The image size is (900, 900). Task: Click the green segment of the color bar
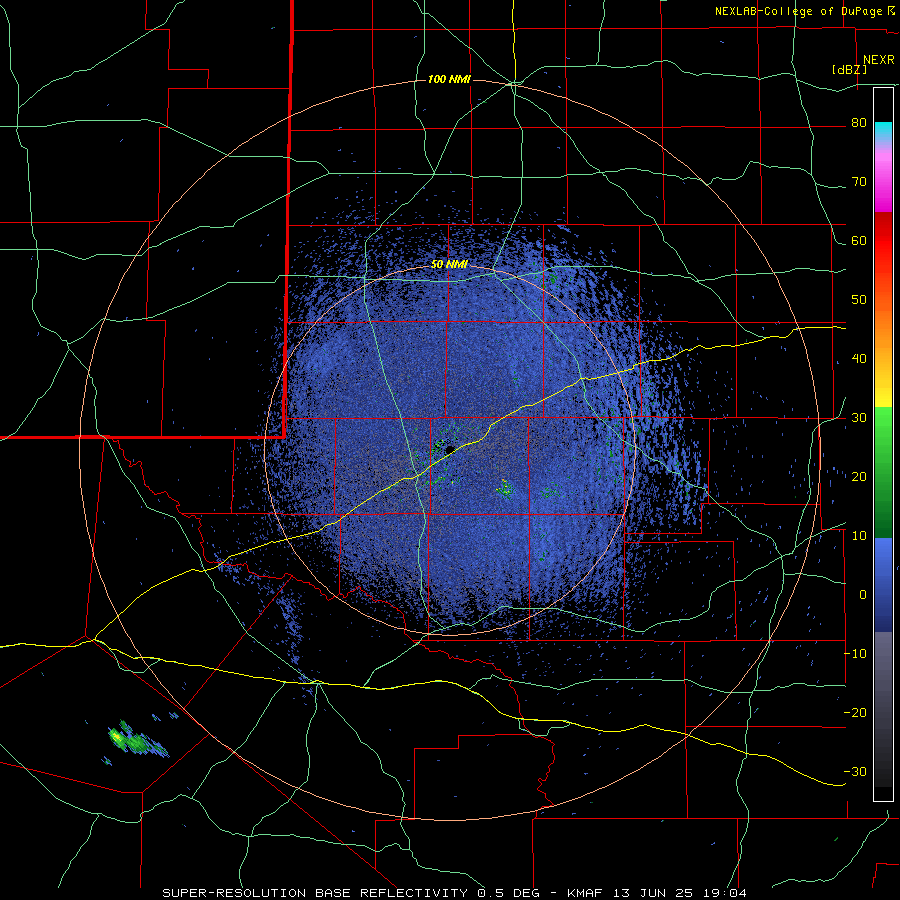[883, 472]
